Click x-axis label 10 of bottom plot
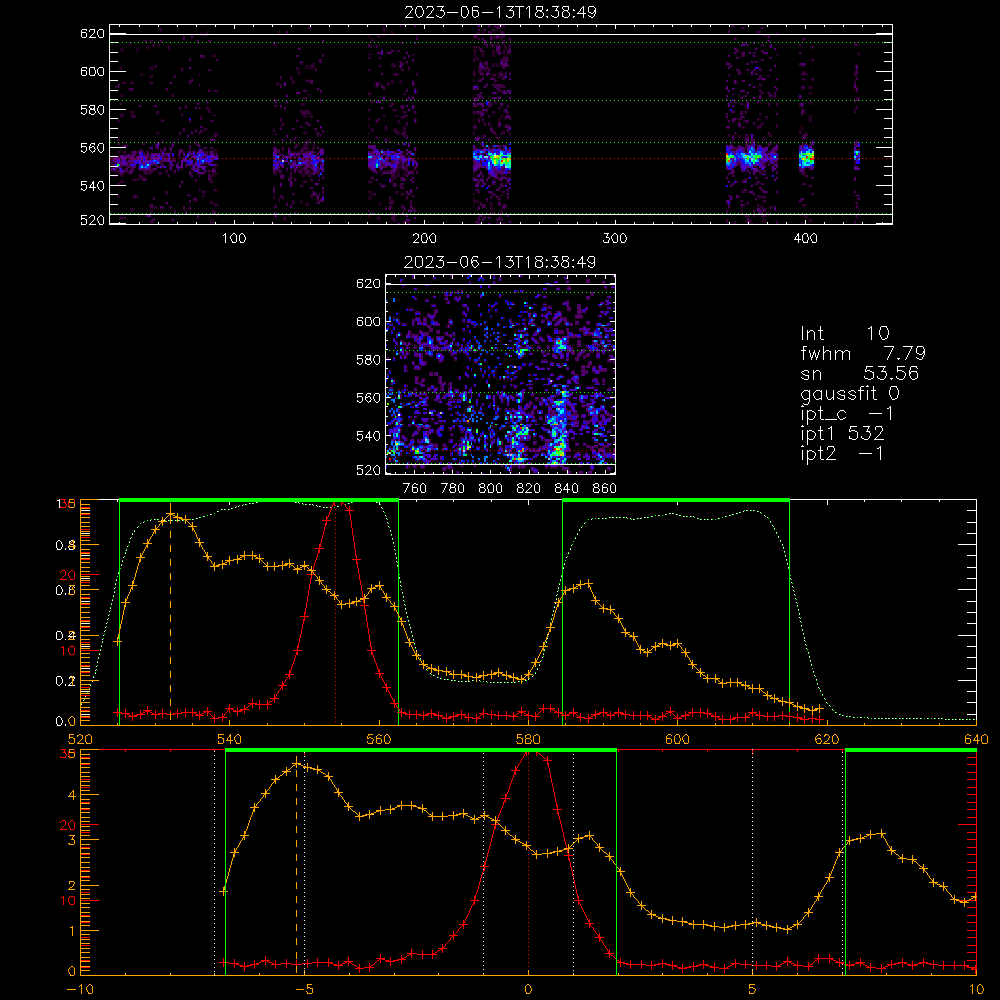 976,990
